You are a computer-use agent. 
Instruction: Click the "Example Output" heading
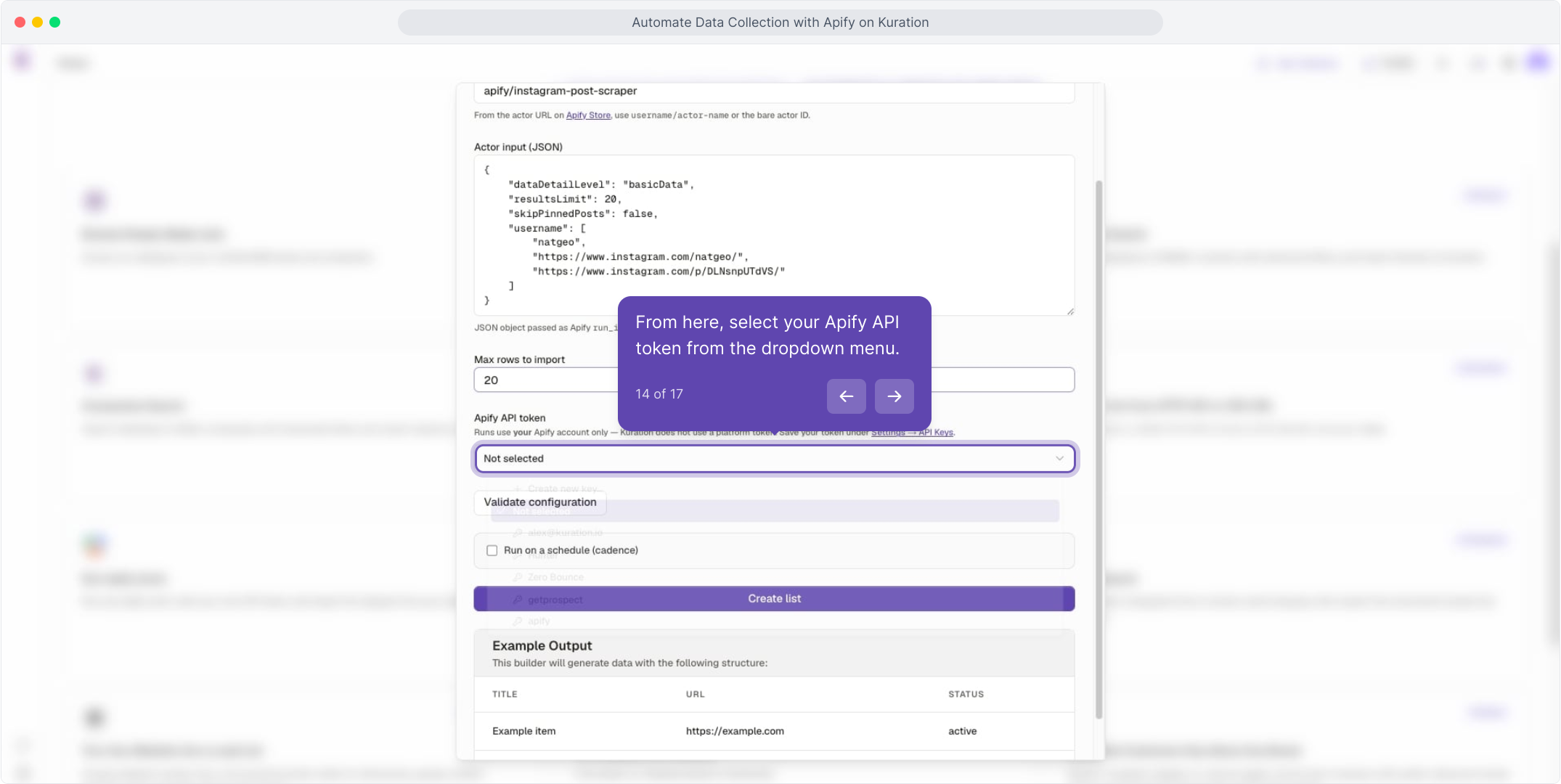point(542,645)
